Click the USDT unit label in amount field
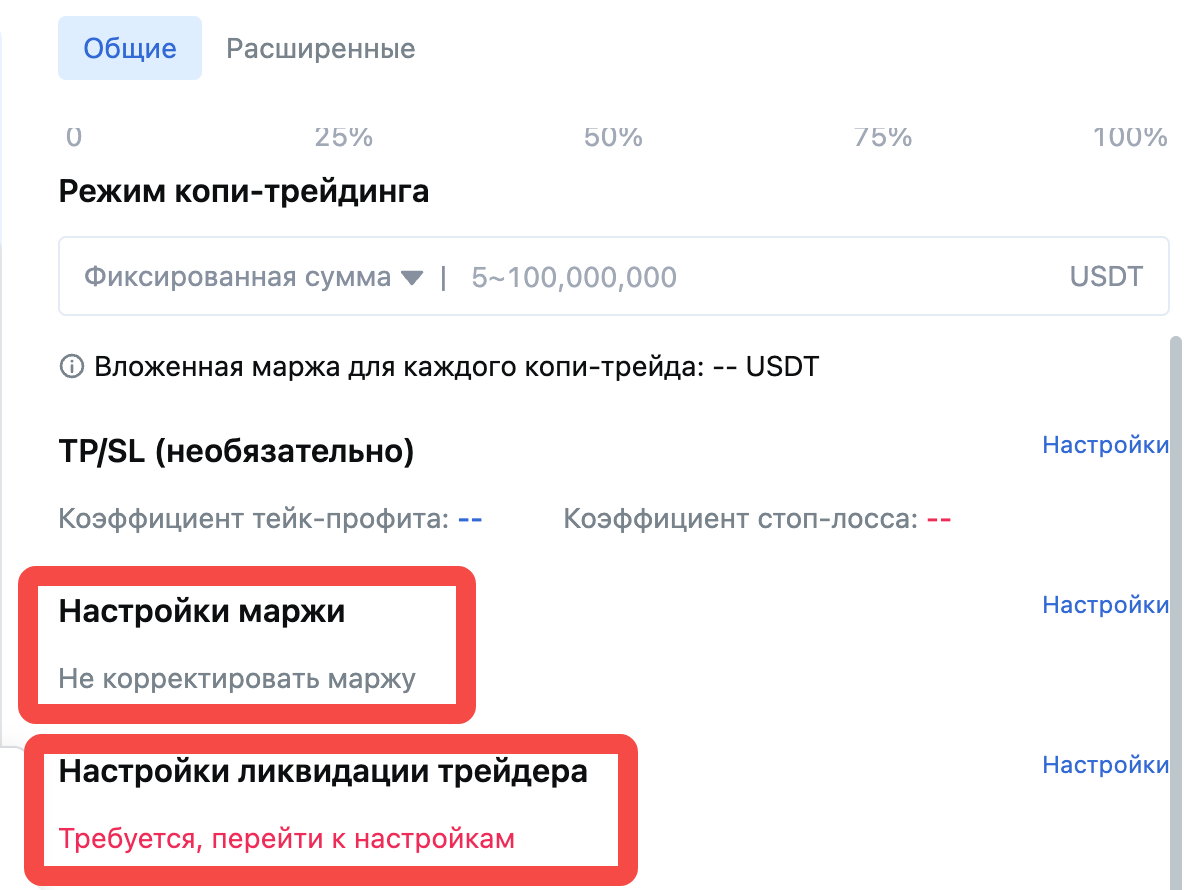The image size is (1186, 890). [1106, 277]
